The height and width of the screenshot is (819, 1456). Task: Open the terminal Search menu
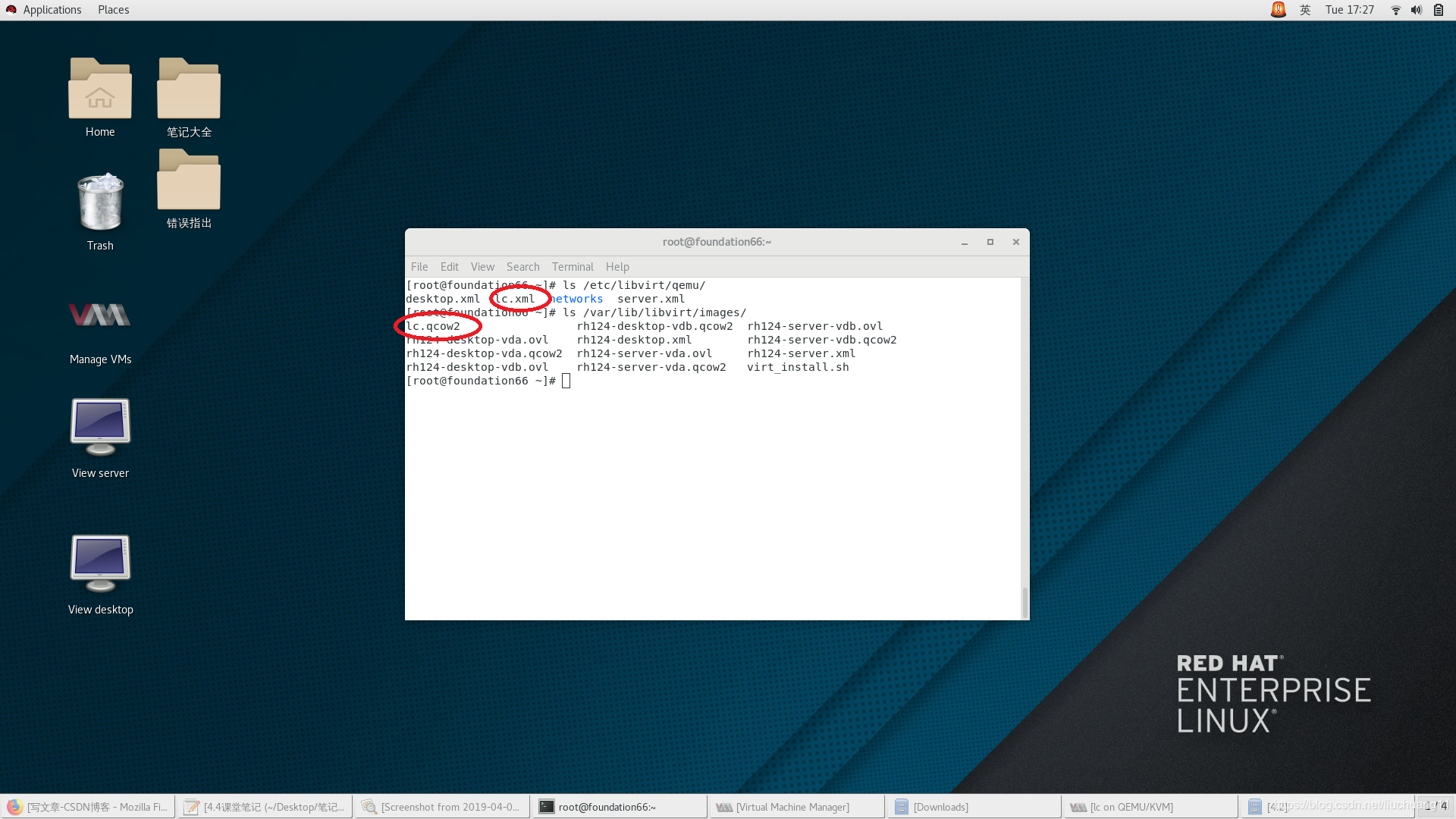coord(522,267)
